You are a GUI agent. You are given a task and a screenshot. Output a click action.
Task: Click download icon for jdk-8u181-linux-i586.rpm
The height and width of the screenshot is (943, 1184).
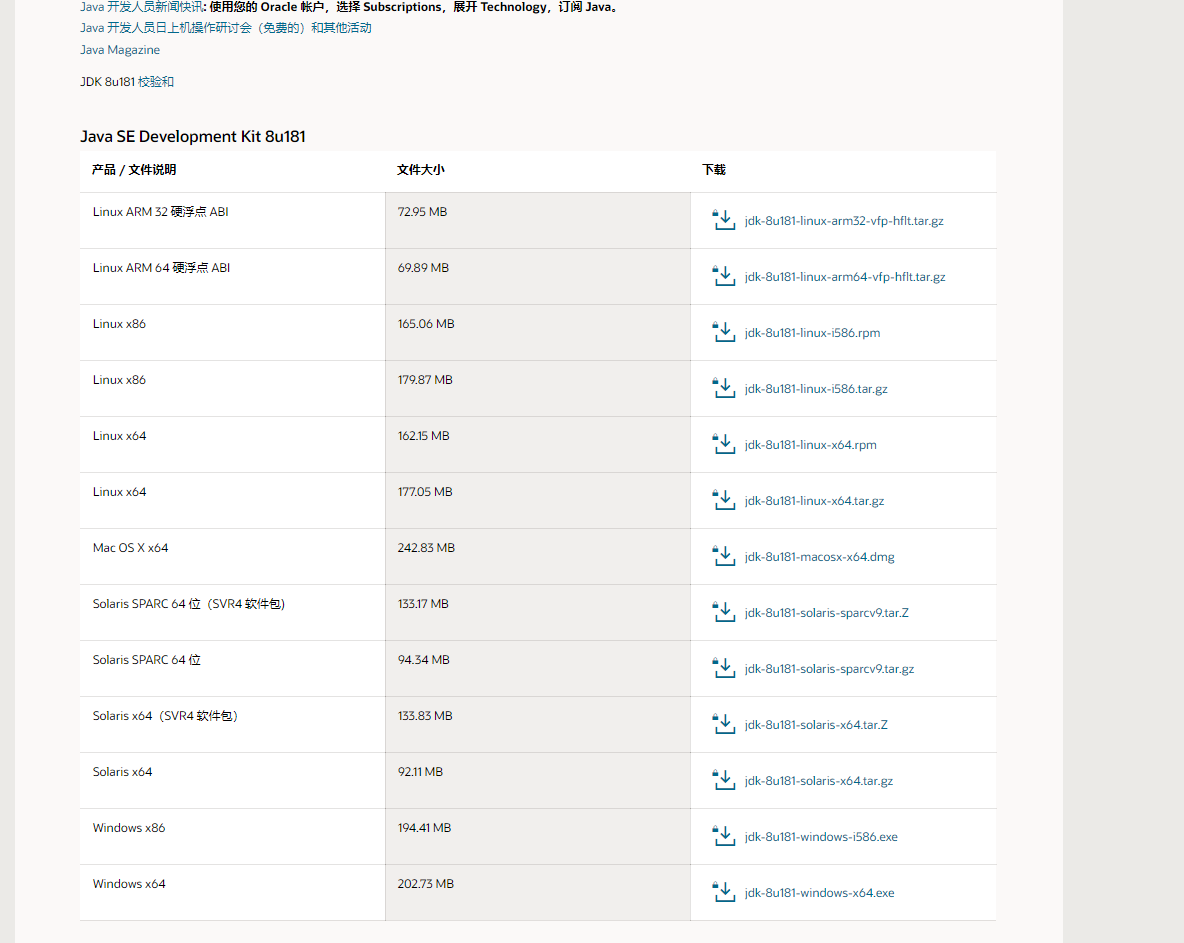[x=723, y=332]
